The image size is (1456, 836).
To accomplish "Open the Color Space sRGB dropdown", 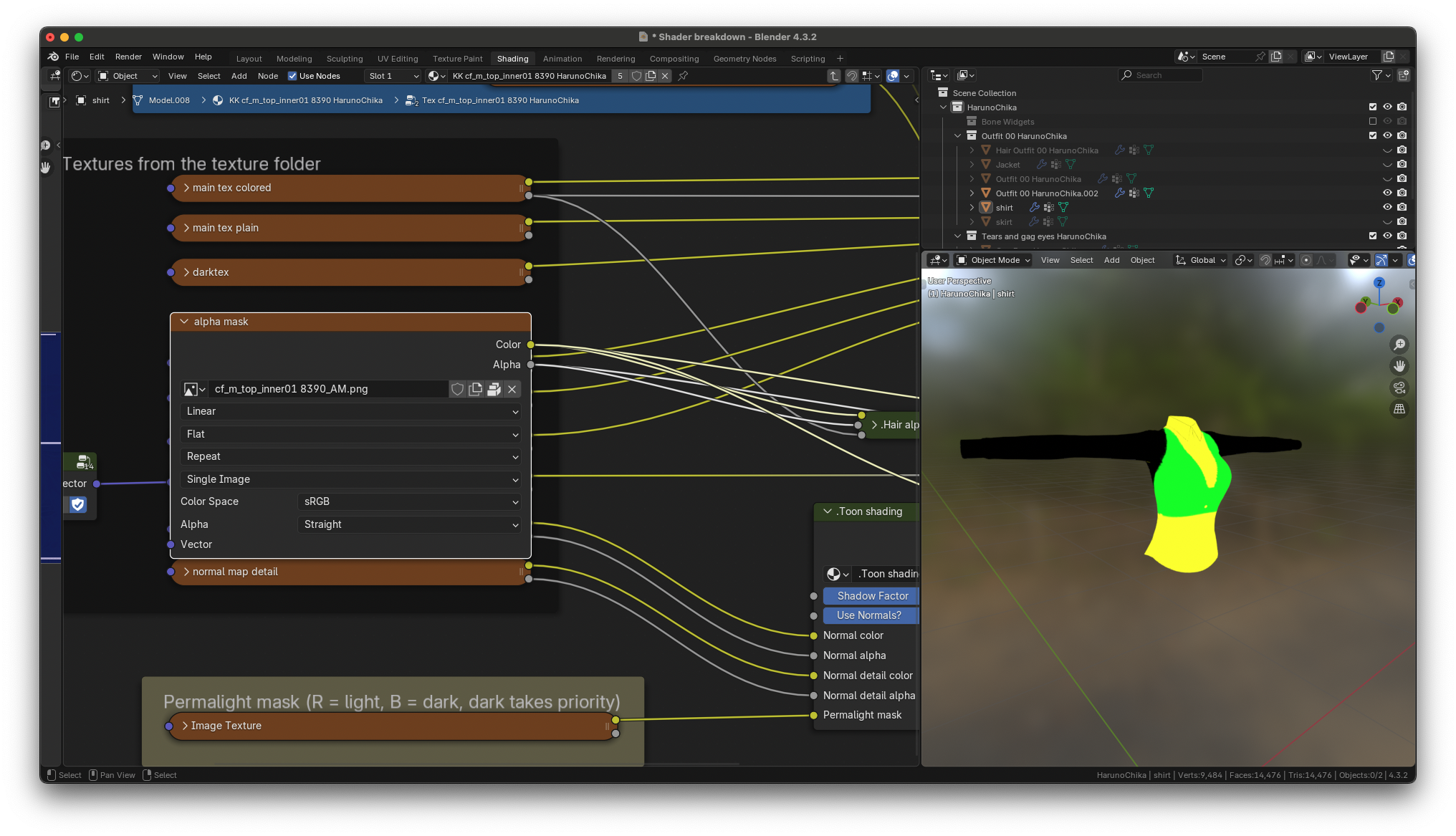I will tap(408, 501).
